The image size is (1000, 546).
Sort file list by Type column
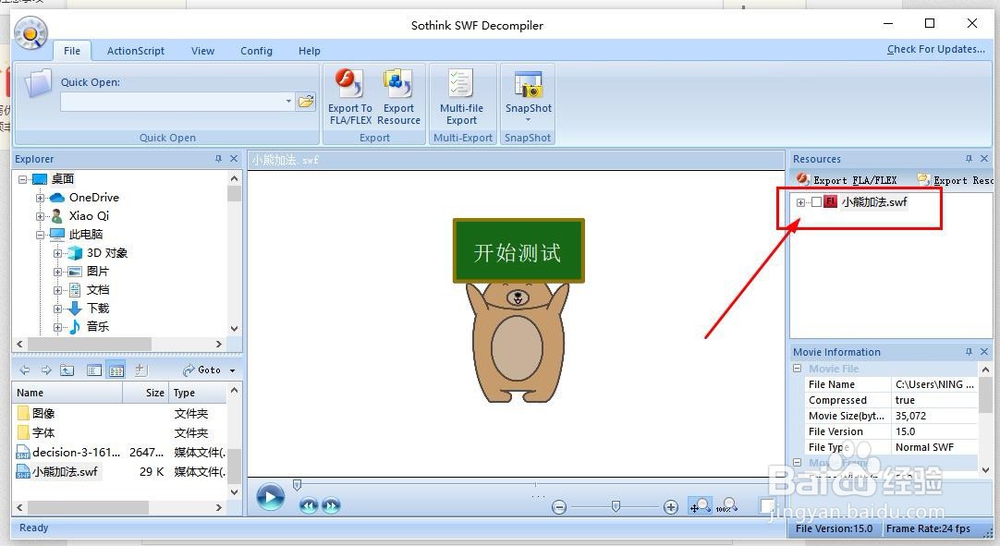click(x=198, y=393)
